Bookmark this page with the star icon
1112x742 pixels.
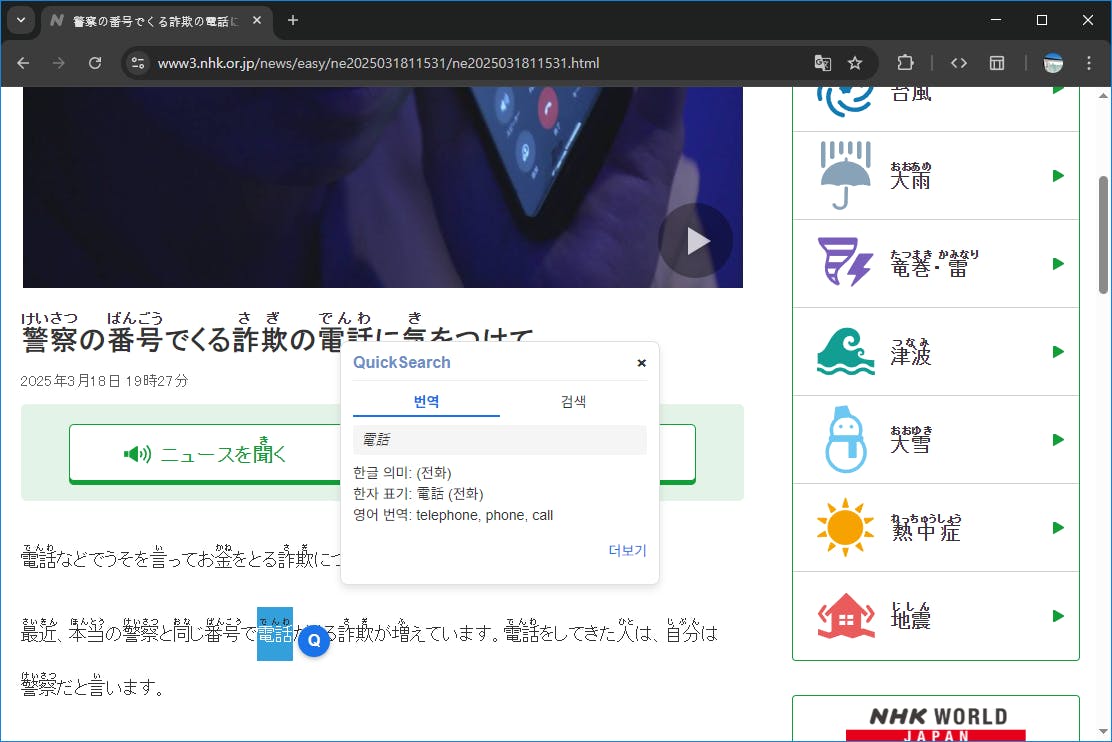coord(855,63)
